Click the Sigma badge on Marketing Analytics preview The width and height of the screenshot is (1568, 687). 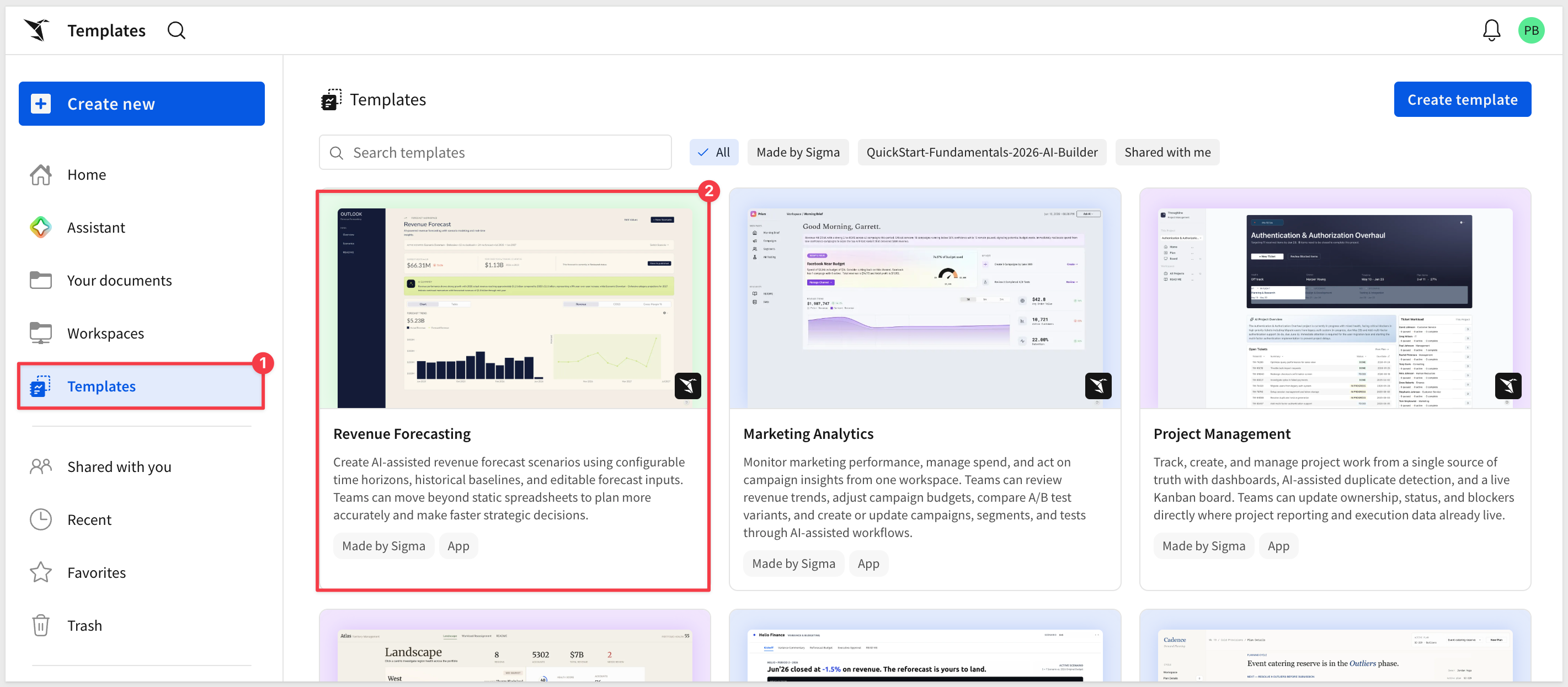(x=1097, y=386)
